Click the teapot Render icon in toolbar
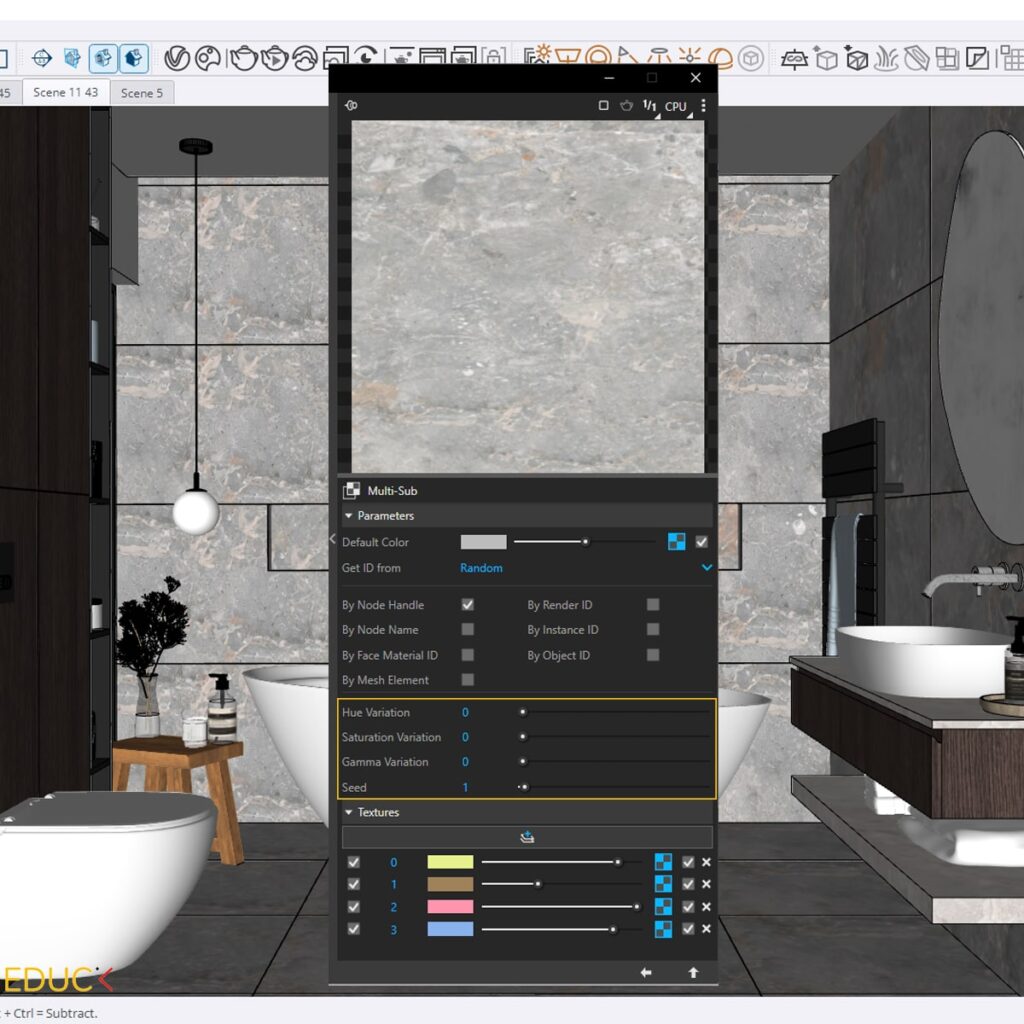This screenshot has width=1024, height=1024. pos(243,58)
